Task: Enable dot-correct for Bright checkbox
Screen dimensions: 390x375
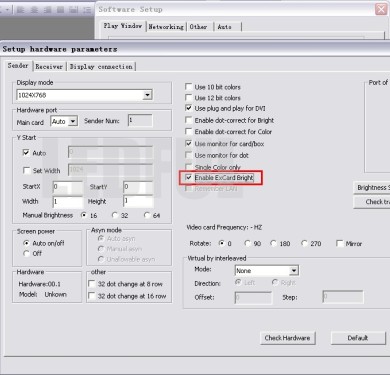Action: [189, 120]
